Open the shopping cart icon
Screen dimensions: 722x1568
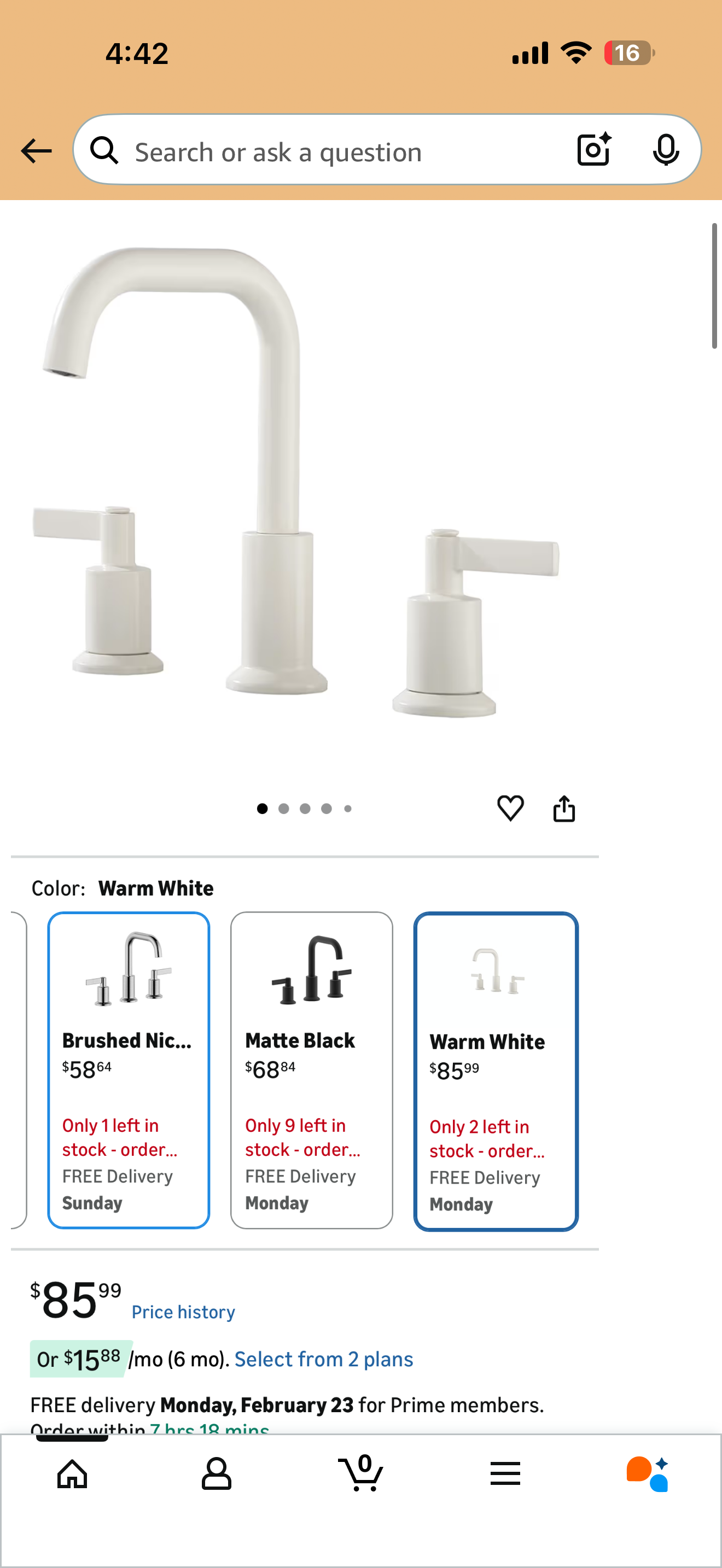click(x=361, y=1472)
